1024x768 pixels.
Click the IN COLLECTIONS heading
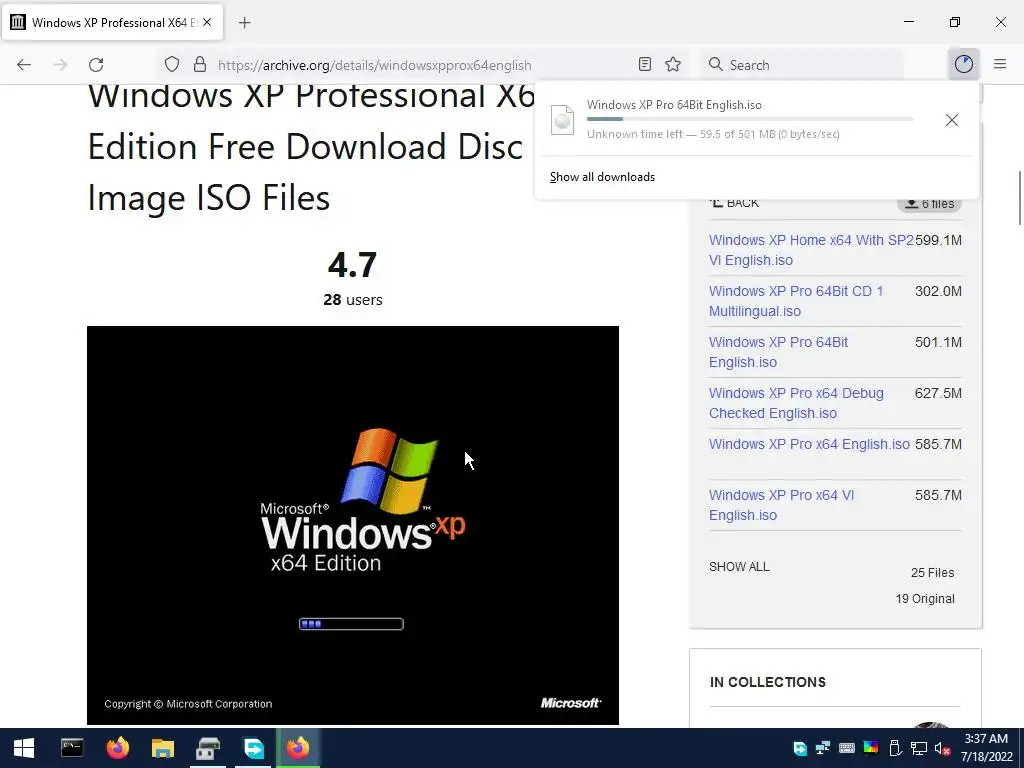(768, 682)
